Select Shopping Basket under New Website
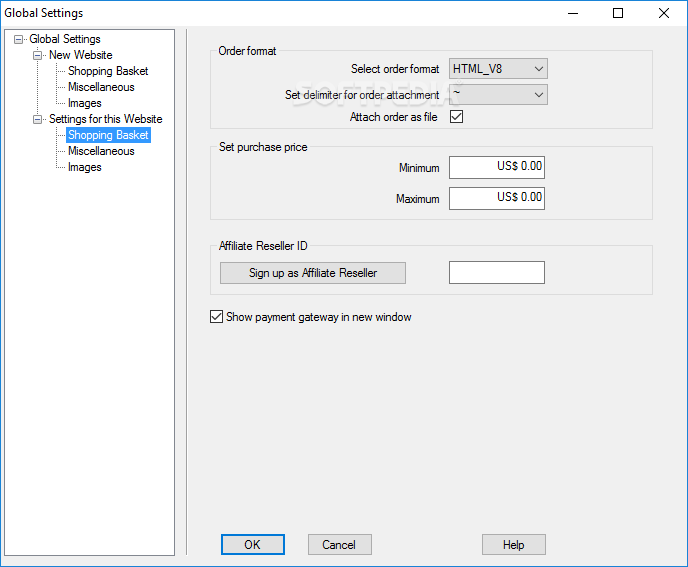This screenshot has width=688, height=567. (108, 71)
